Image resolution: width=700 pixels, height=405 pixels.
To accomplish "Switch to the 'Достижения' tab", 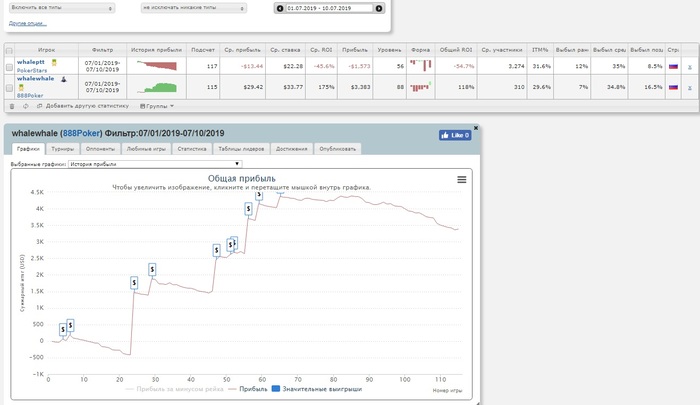I will point(292,149).
